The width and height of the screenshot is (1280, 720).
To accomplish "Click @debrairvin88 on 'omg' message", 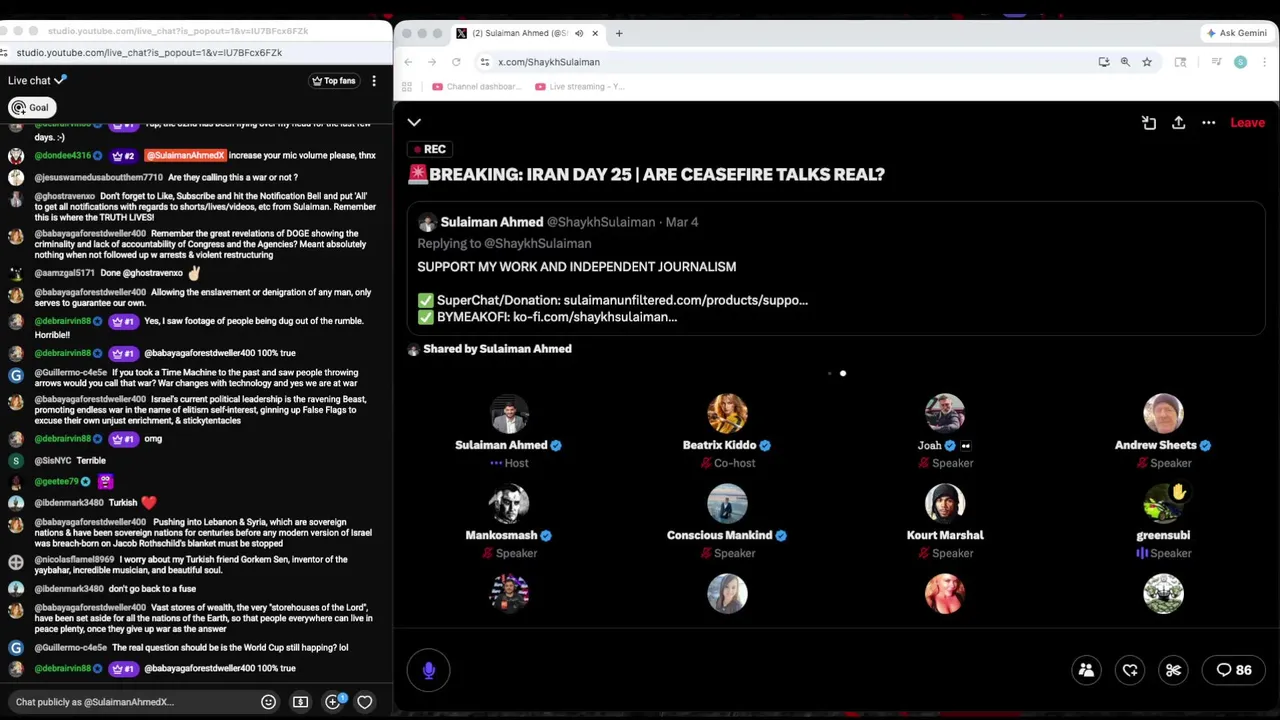I will coord(63,439).
